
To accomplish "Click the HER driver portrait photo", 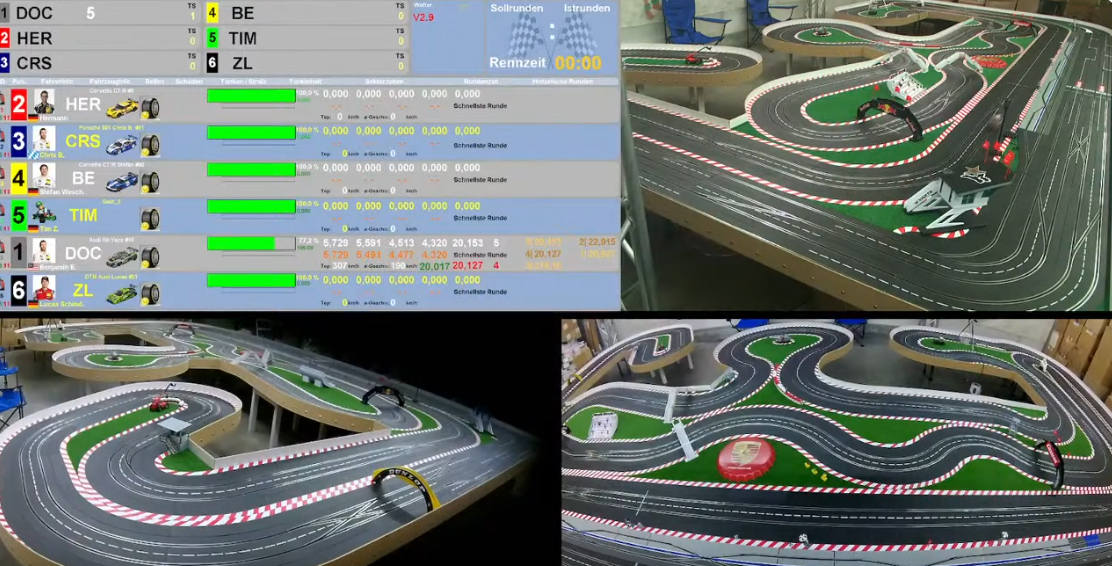I will 43,103.
